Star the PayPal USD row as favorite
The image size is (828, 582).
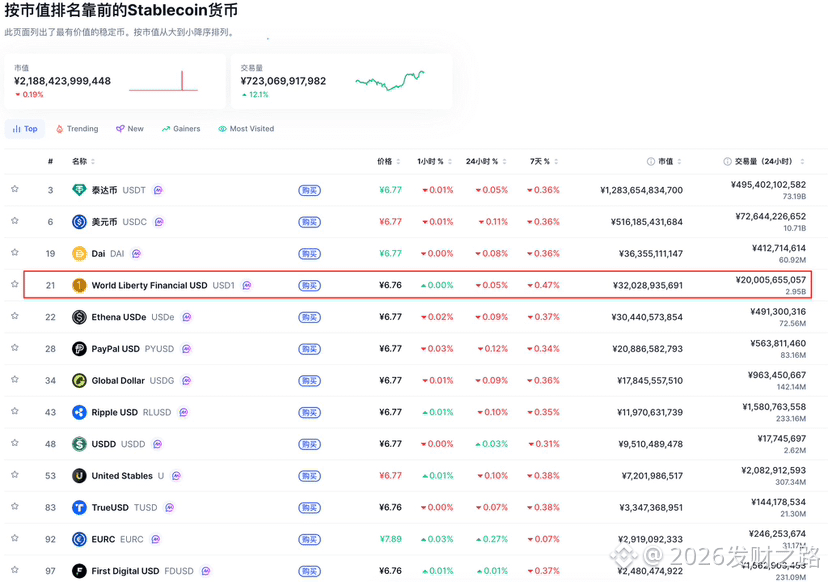tap(15, 348)
